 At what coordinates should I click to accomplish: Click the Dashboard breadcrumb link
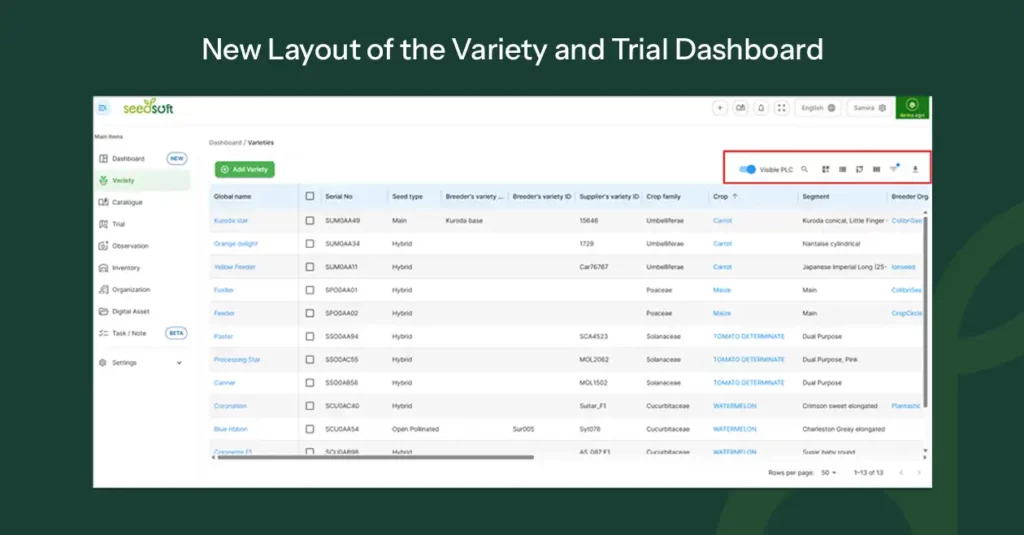[225, 142]
